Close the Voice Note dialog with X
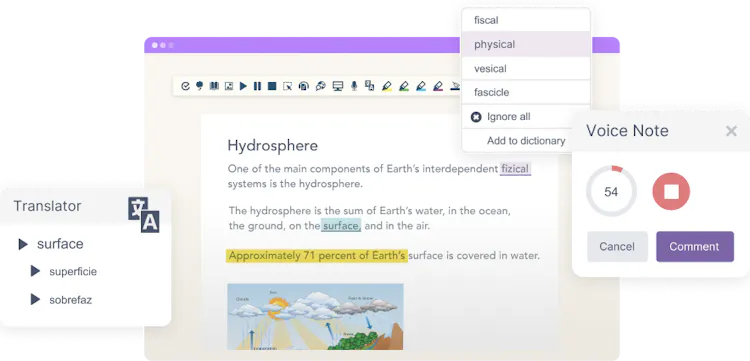750x361 pixels. coord(731,131)
